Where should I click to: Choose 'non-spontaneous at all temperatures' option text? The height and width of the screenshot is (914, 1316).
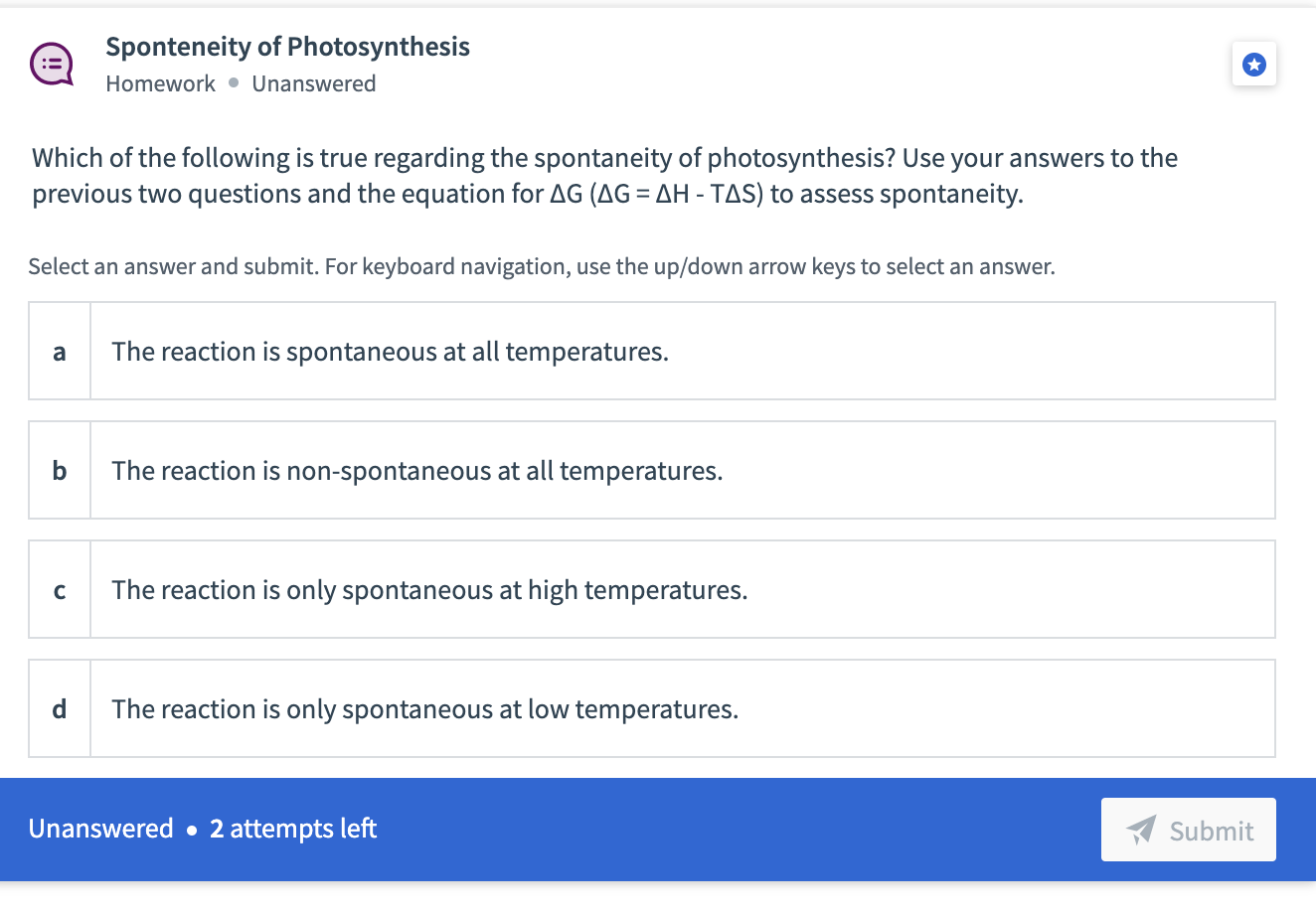[x=416, y=471]
